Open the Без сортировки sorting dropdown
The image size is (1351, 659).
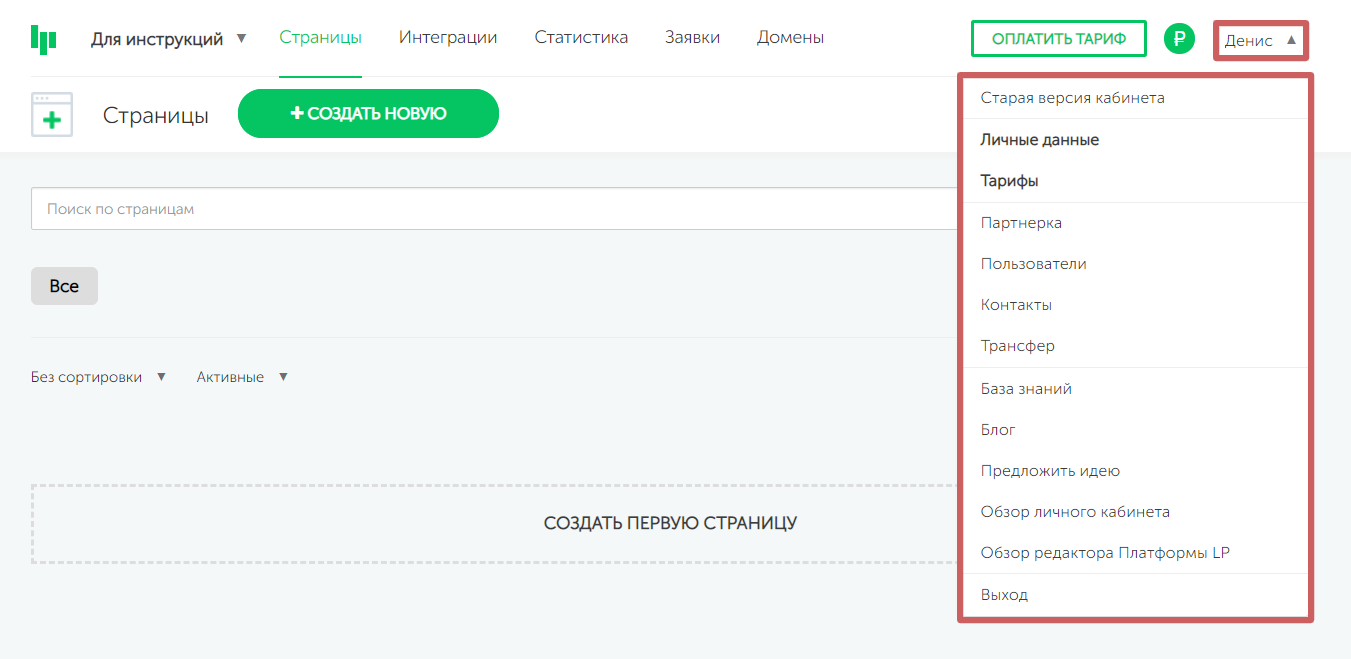98,377
